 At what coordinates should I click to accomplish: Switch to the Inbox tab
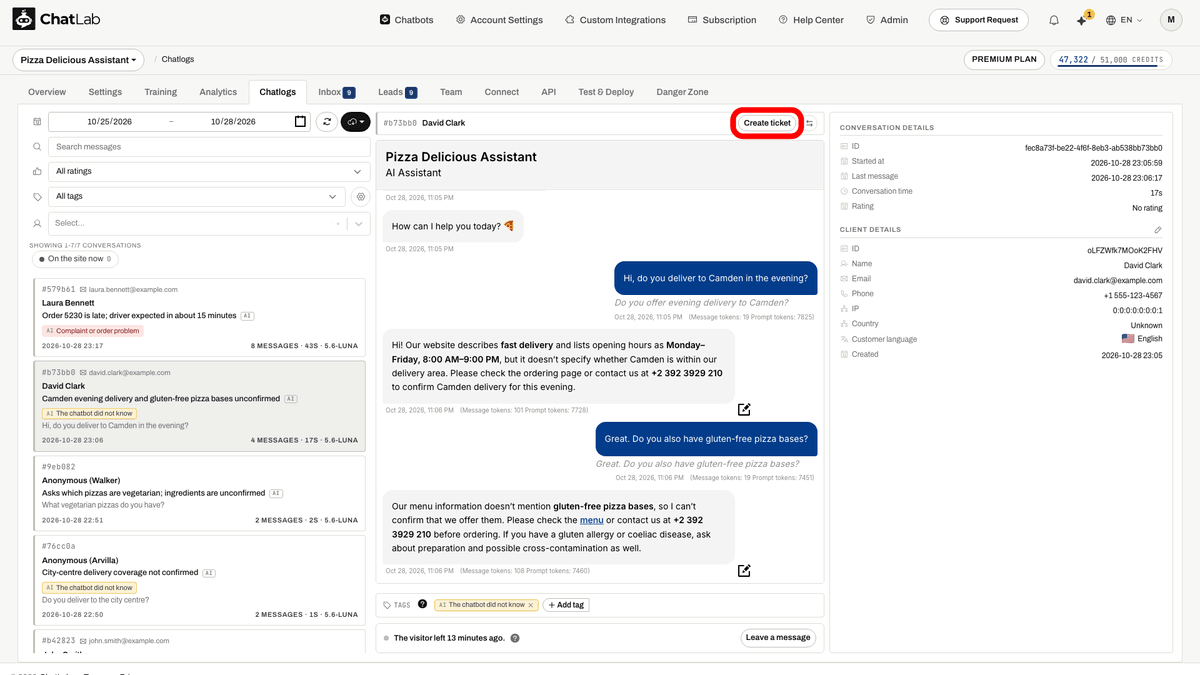tap(336, 92)
